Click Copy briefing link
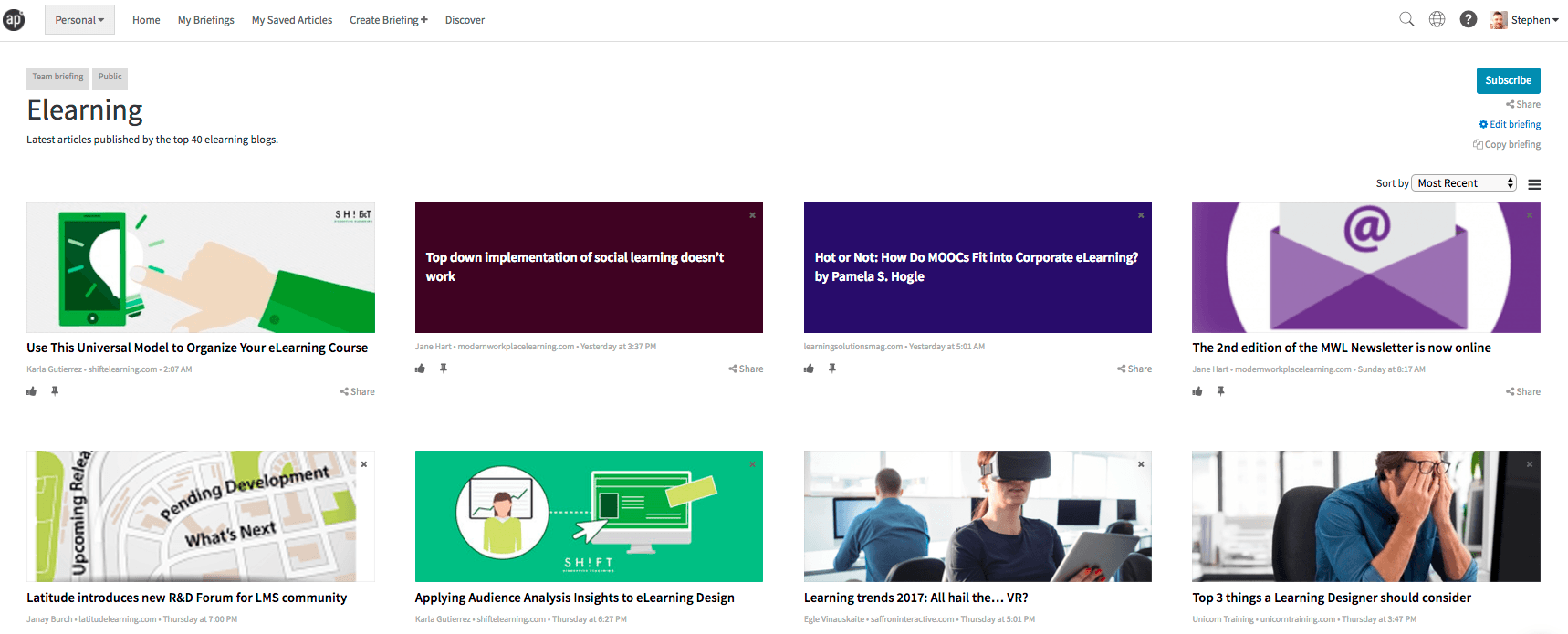Viewport: 1568px width, 634px height. [1507, 144]
